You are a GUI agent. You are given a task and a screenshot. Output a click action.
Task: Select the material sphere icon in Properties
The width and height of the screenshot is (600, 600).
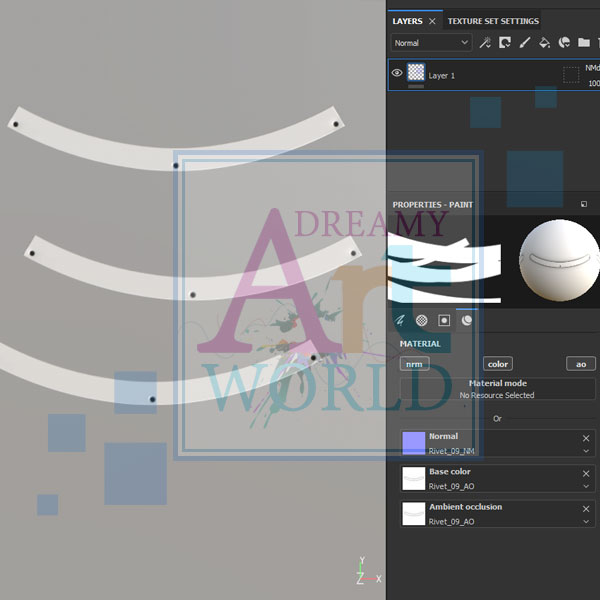click(467, 321)
